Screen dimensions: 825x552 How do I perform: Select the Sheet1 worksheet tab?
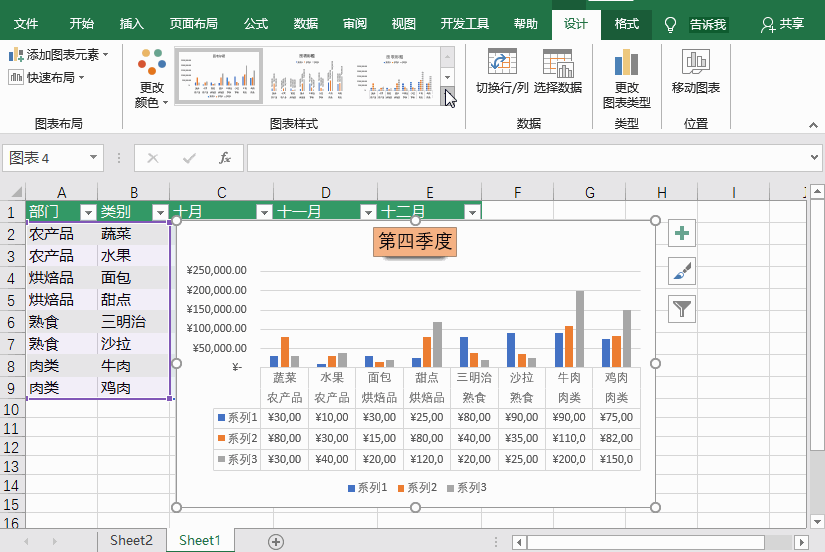click(x=200, y=540)
